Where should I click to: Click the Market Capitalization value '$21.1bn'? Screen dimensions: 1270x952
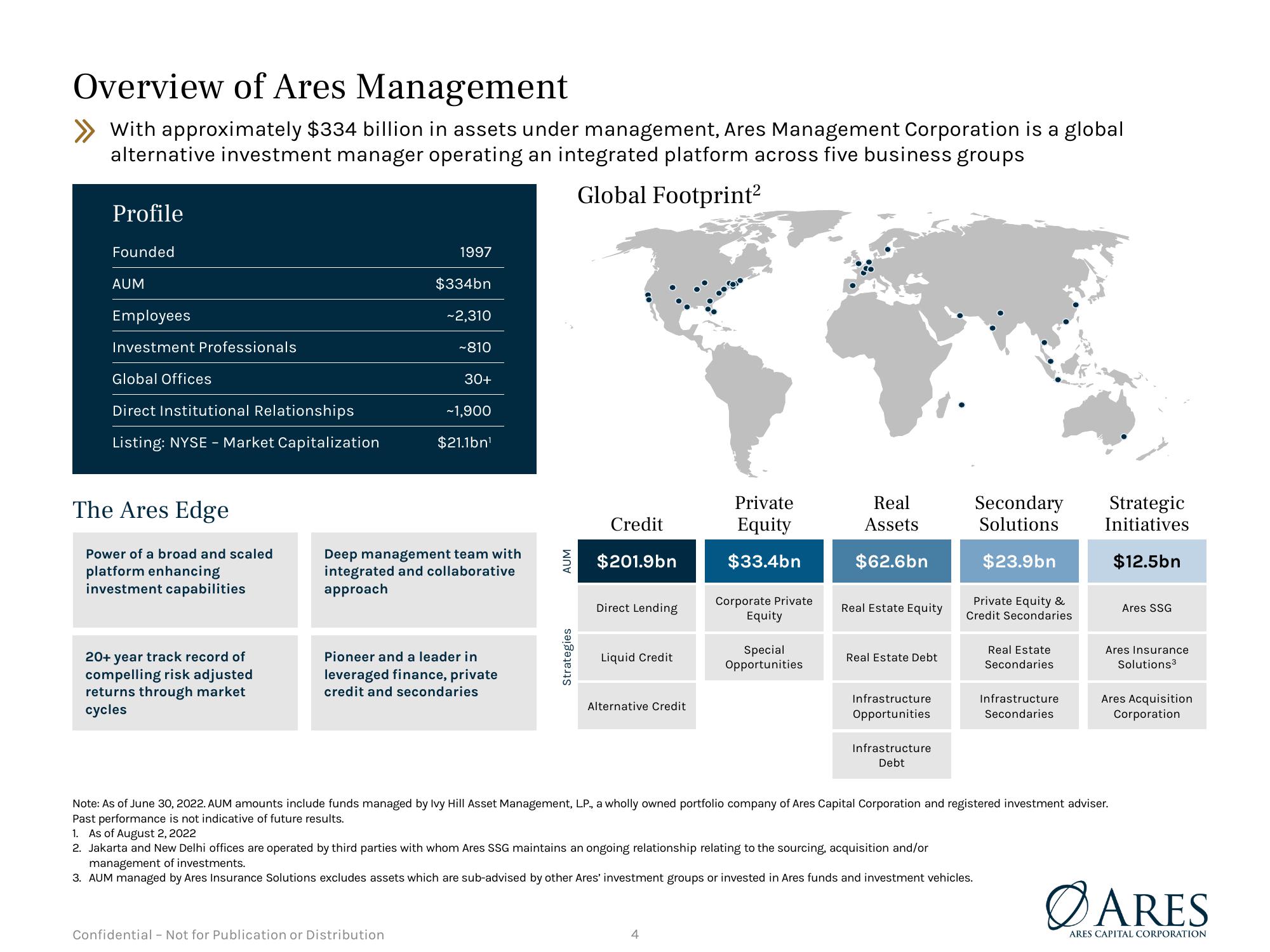(464, 442)
